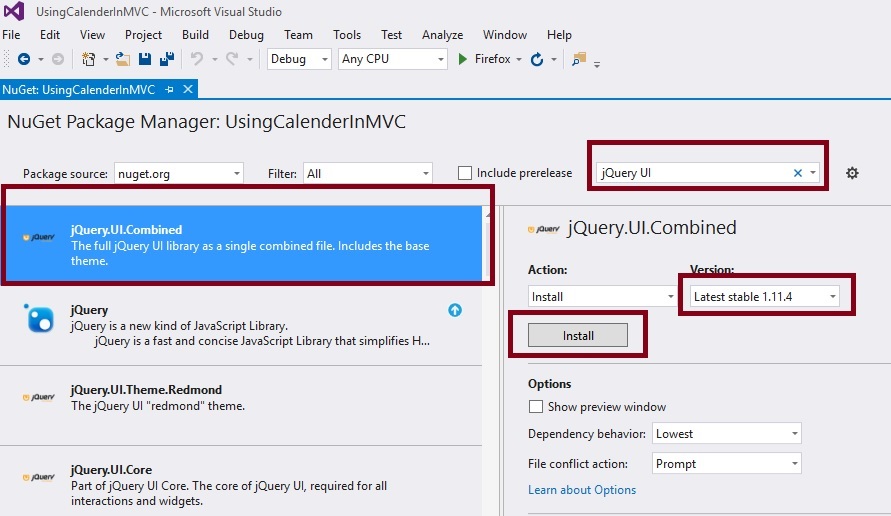The image size is (891, 516).
Task: Open the View menu
Action: click(x=92, y=35)
